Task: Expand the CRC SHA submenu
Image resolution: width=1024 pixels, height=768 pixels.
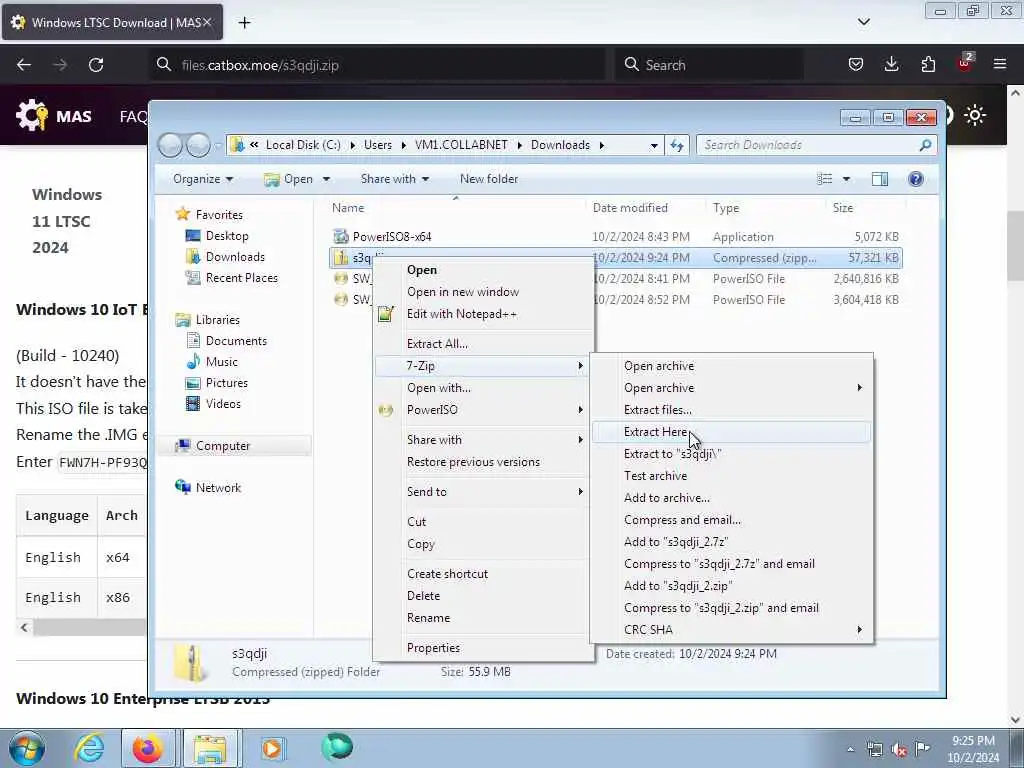Action: point(731,630)
